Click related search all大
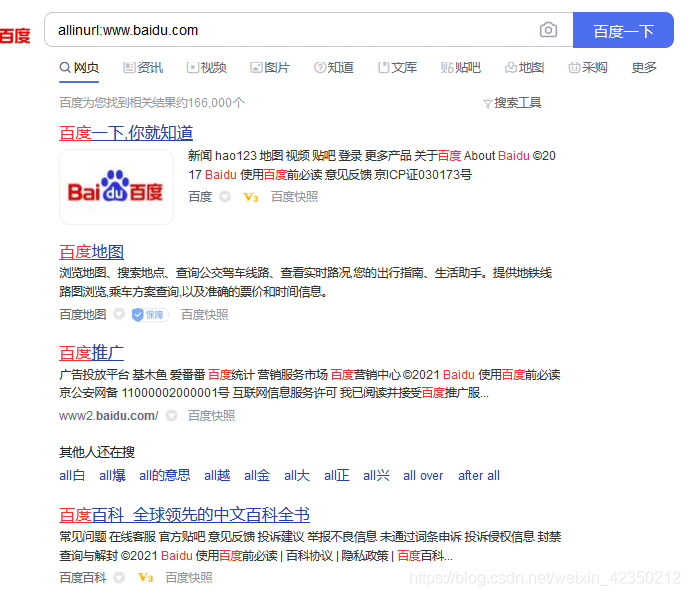 tap(297, 475)
